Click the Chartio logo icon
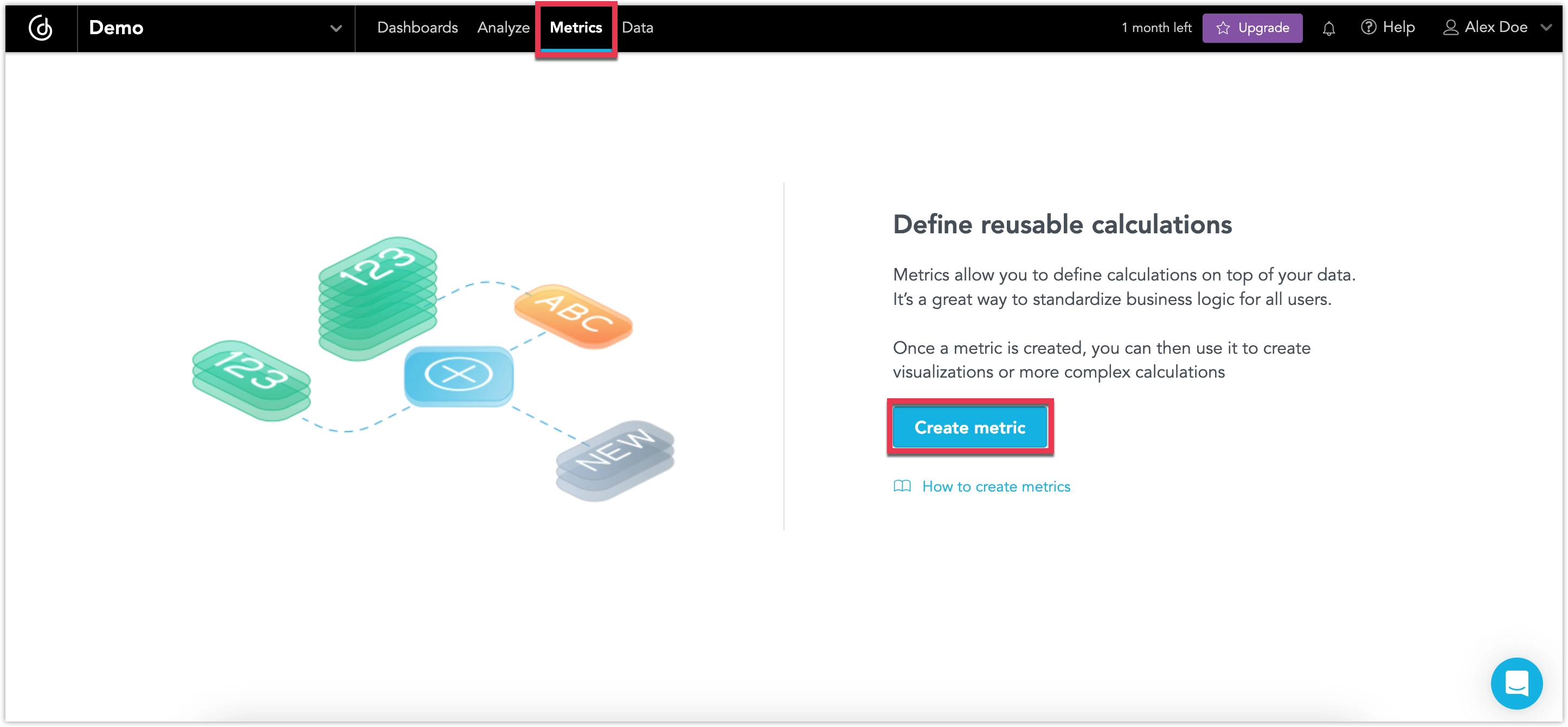1568x727 pixels. 40,27
